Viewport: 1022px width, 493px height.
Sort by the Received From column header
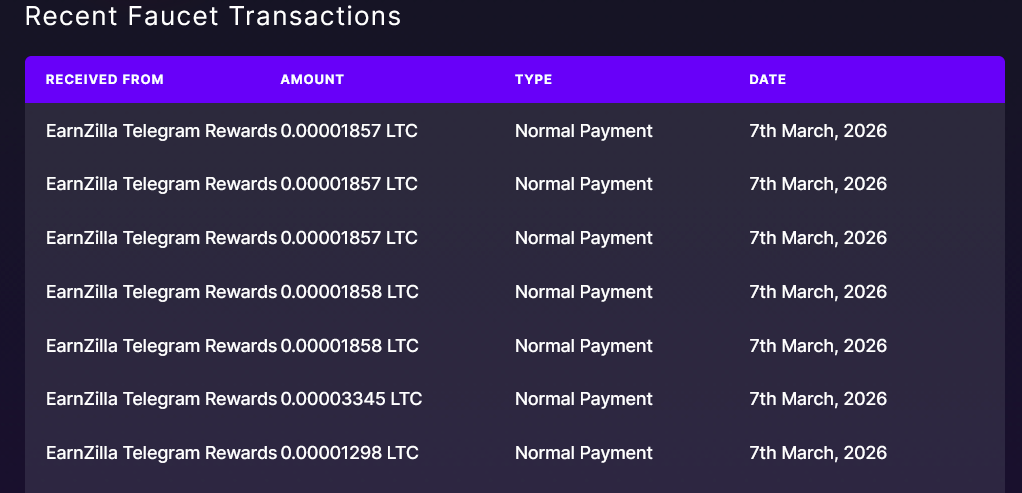[105, 80]
